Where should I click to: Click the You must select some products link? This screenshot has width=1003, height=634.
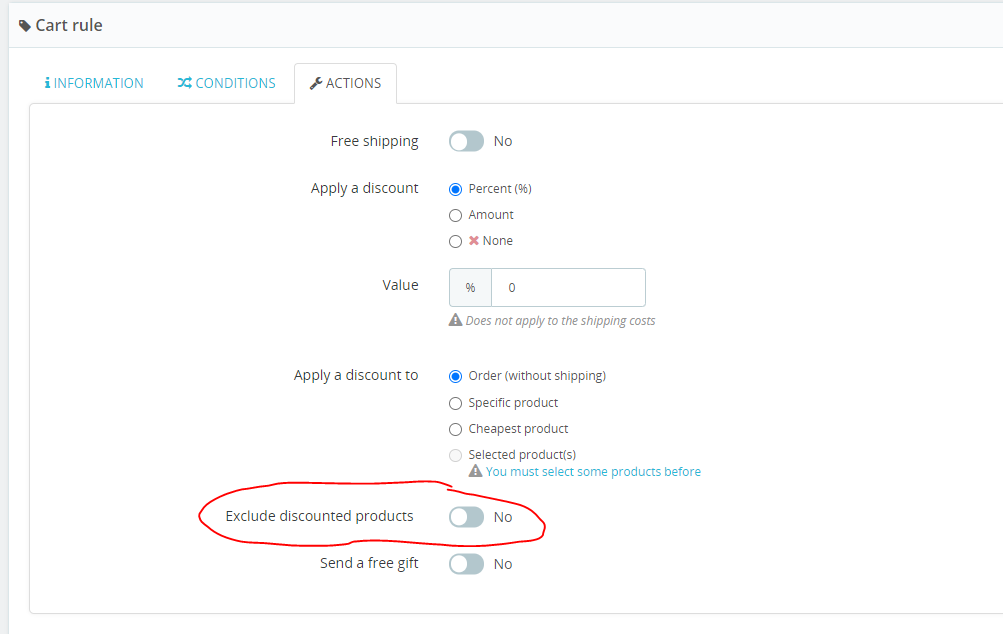pos(594,470)
